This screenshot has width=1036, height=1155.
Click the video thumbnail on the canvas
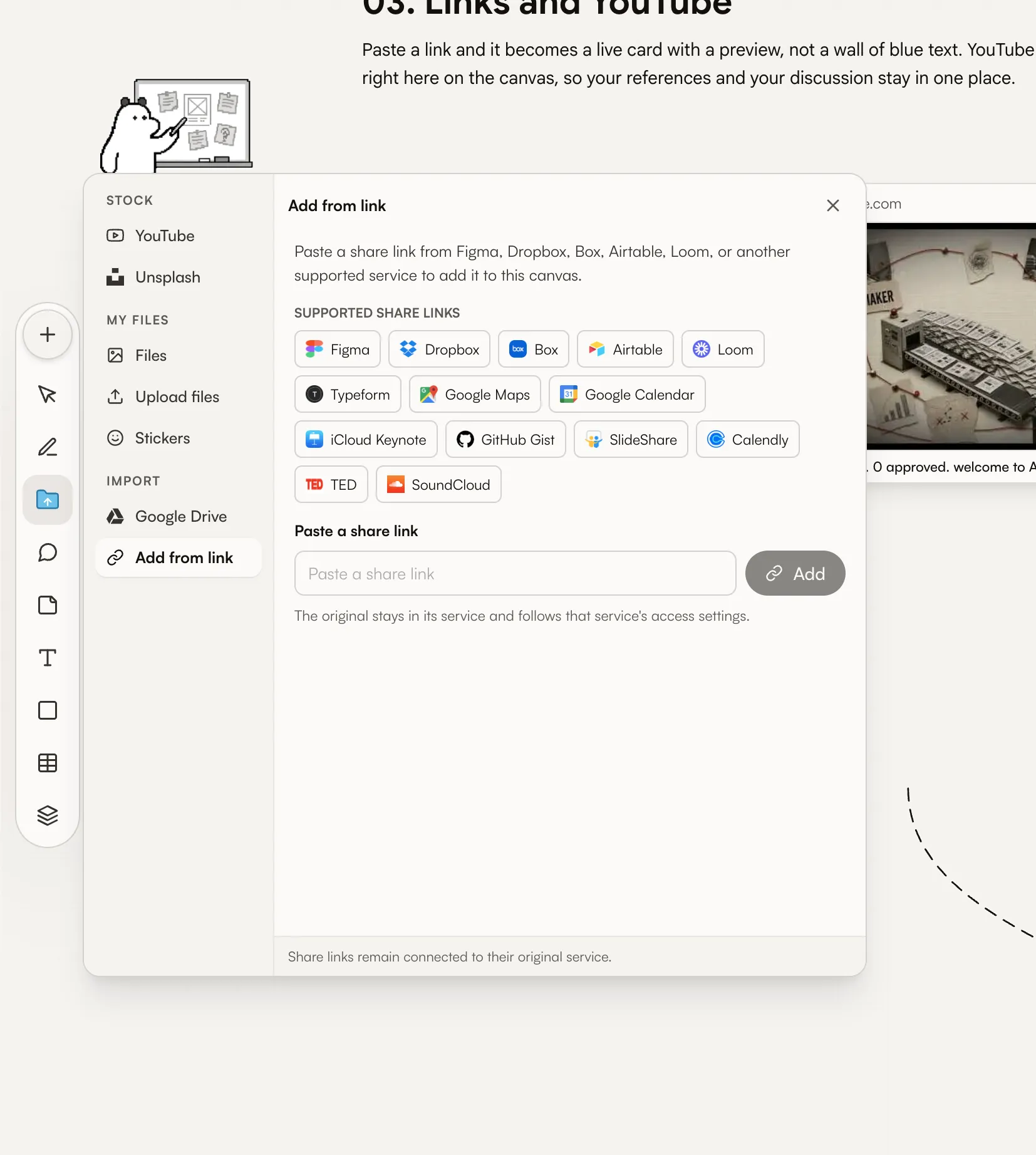click(x=951, y=336)
